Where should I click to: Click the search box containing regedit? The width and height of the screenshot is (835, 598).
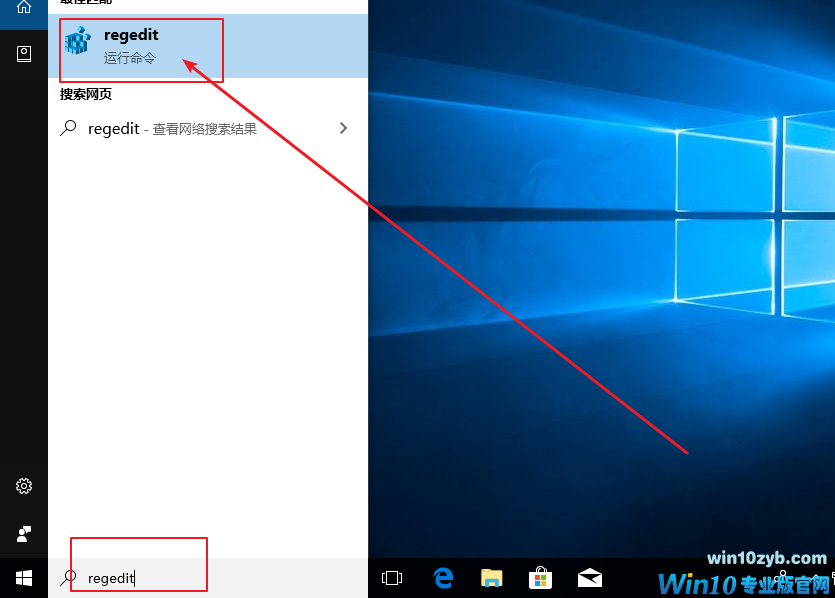pyautogui.click(x=208, y=578)
